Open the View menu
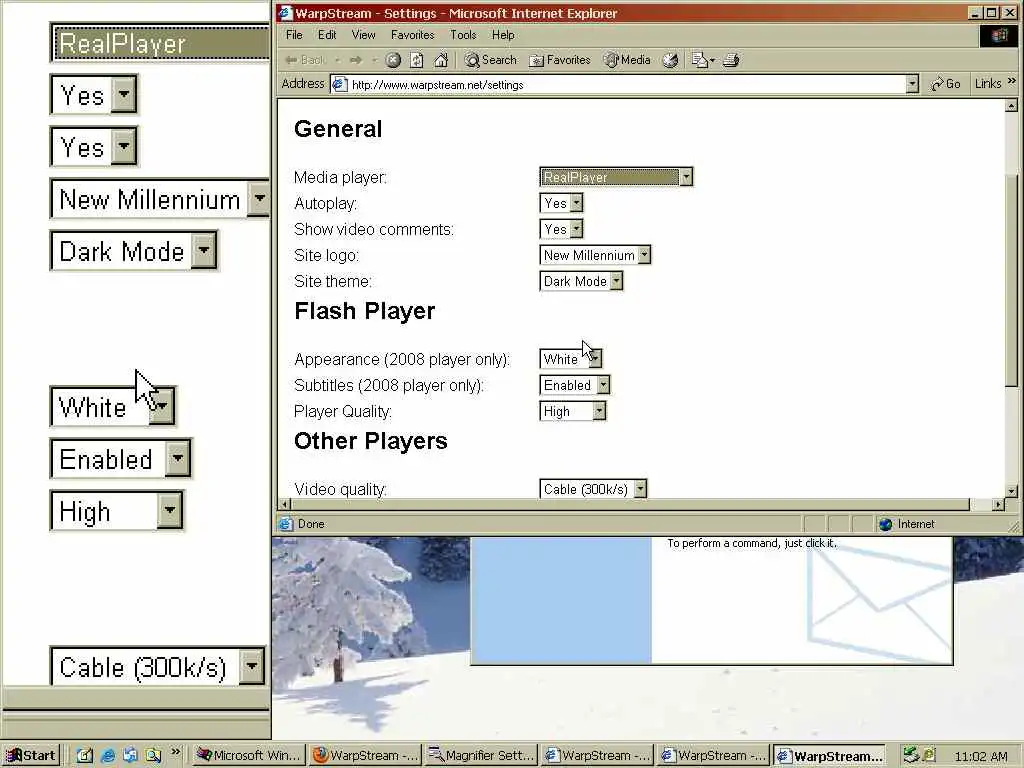This screenshot has height=768, width=1024. [x=363, y=35]
